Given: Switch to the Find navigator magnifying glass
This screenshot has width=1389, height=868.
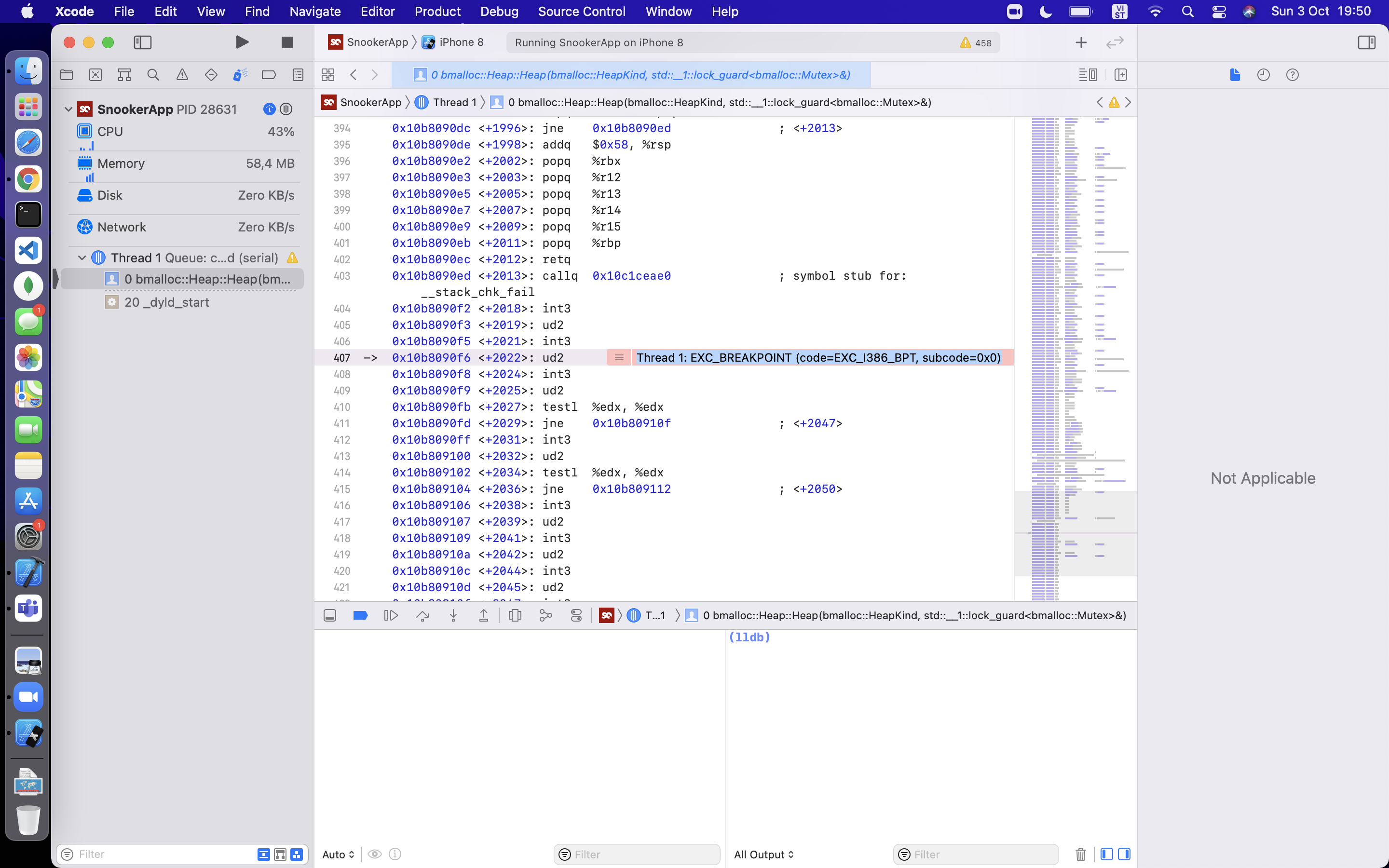Looking at the screenshot, I should pyautogui.click(x=153, y=75).
